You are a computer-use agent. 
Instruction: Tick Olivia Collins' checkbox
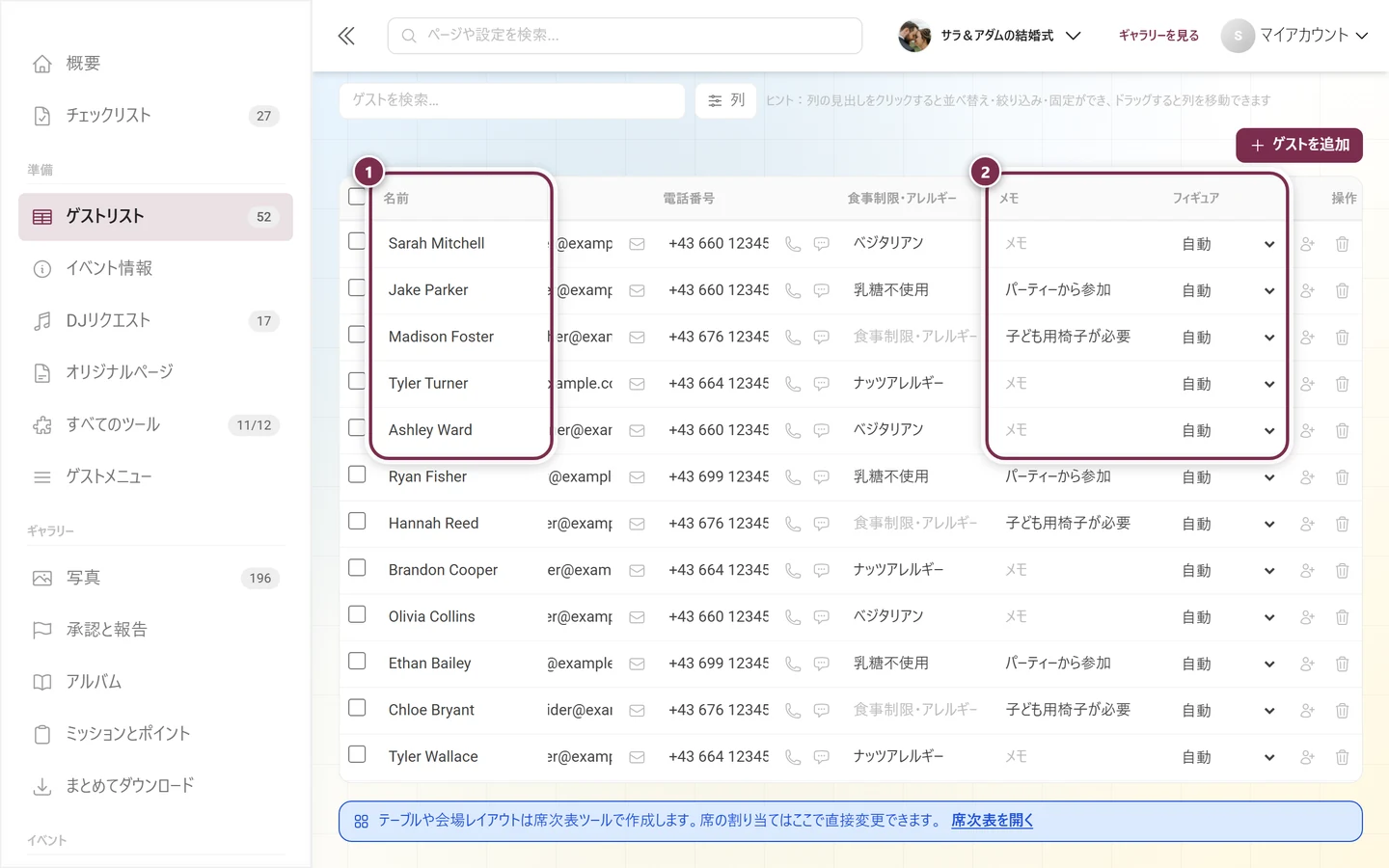(357, 614)
